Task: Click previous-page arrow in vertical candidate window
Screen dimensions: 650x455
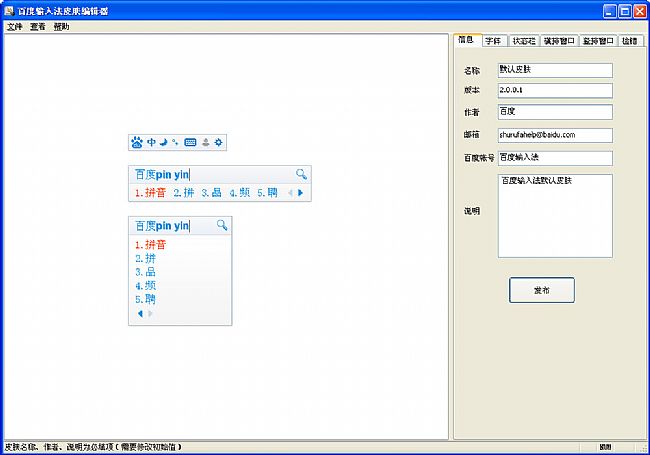Action: coord(140,314)
